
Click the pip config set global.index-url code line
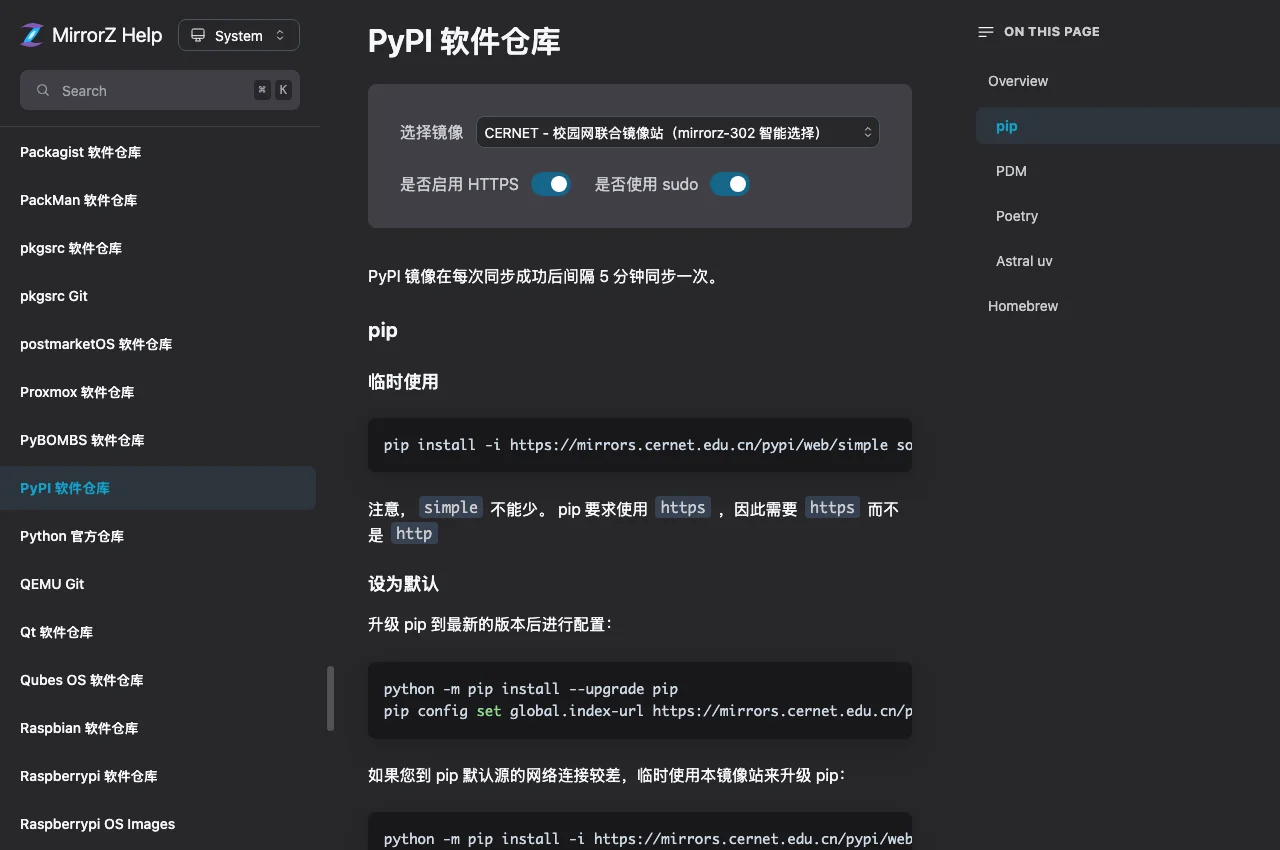coord(648,712)
